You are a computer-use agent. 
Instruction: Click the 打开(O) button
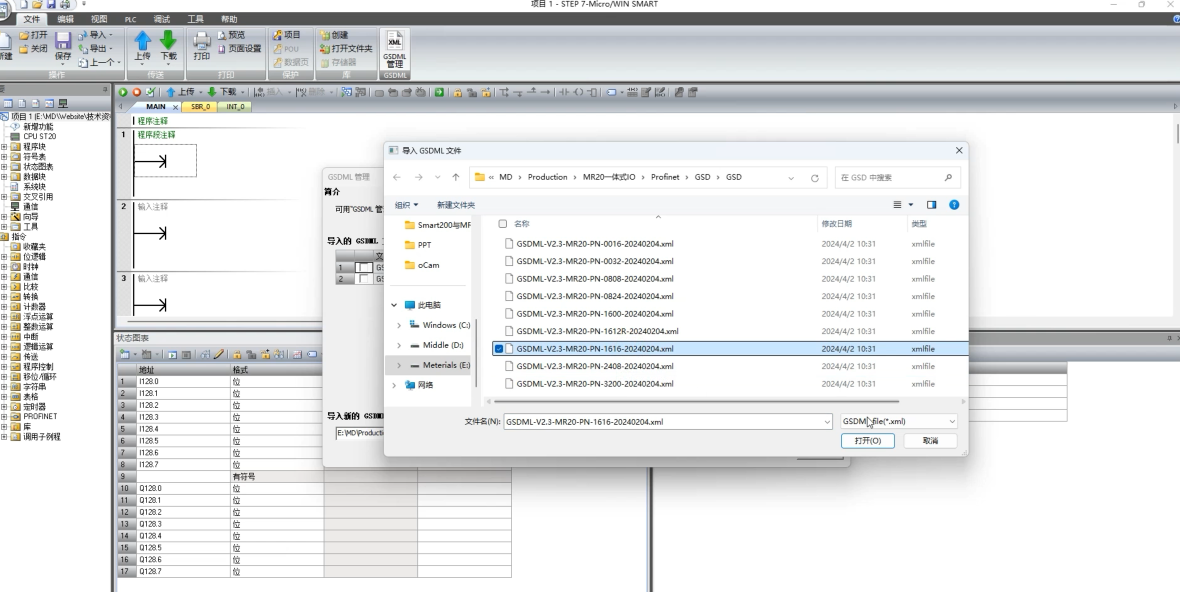point(868,441)
